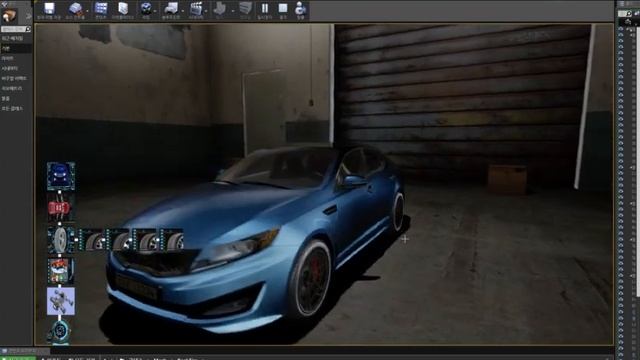This screenshot has height=360, width=640.
Task: Expand the Build options dropdown arrow
Action: tap(232, 11)
